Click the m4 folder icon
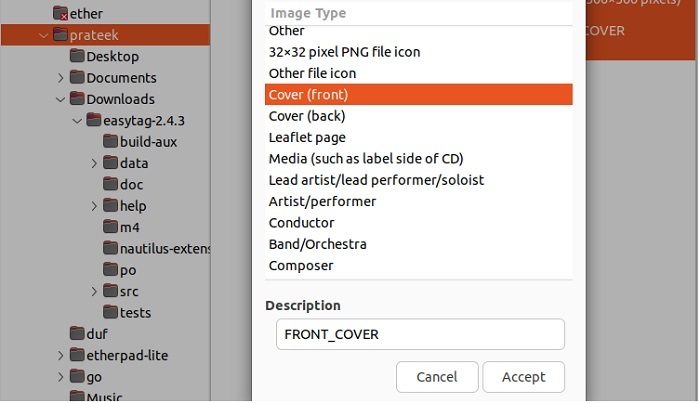 (x=110, y=228)
